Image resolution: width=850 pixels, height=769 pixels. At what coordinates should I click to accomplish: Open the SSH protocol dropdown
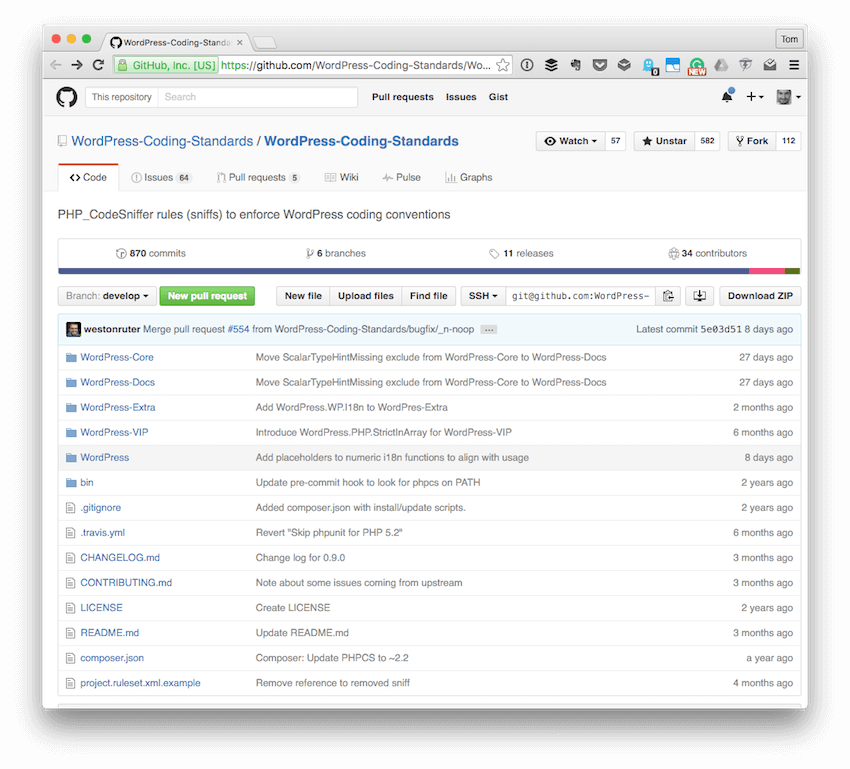coord(483,296)
